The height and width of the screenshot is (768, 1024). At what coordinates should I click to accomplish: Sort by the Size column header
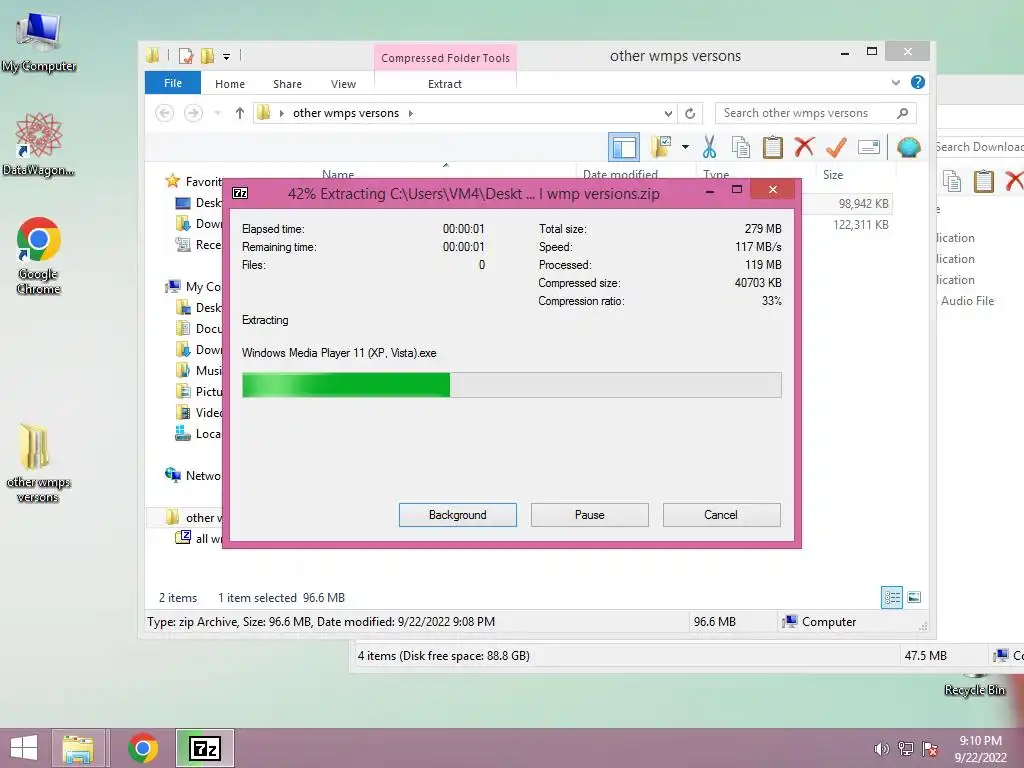pos(833,174)
